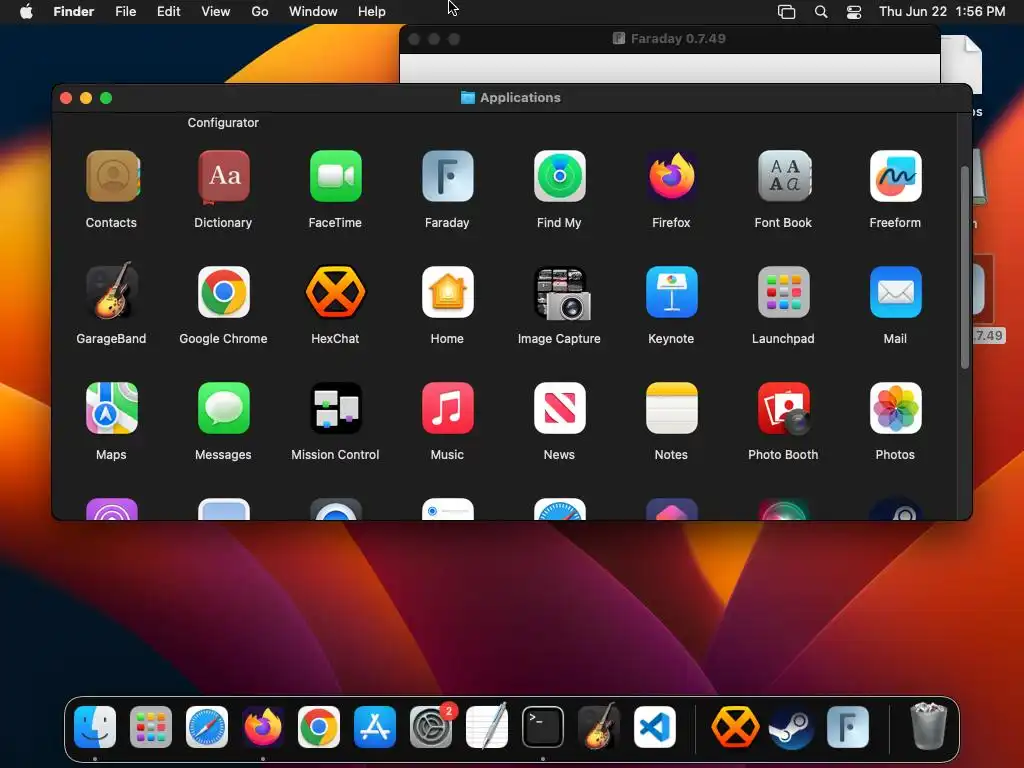Open Safari from the Dock
Screen dimensions: 1024x768
[x=206, y=727]
